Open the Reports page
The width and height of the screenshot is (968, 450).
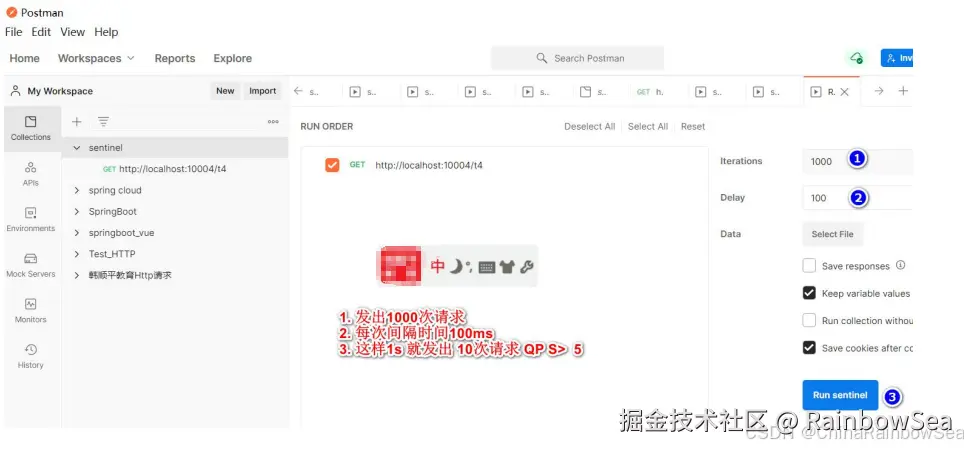click(x=175, y=58)
